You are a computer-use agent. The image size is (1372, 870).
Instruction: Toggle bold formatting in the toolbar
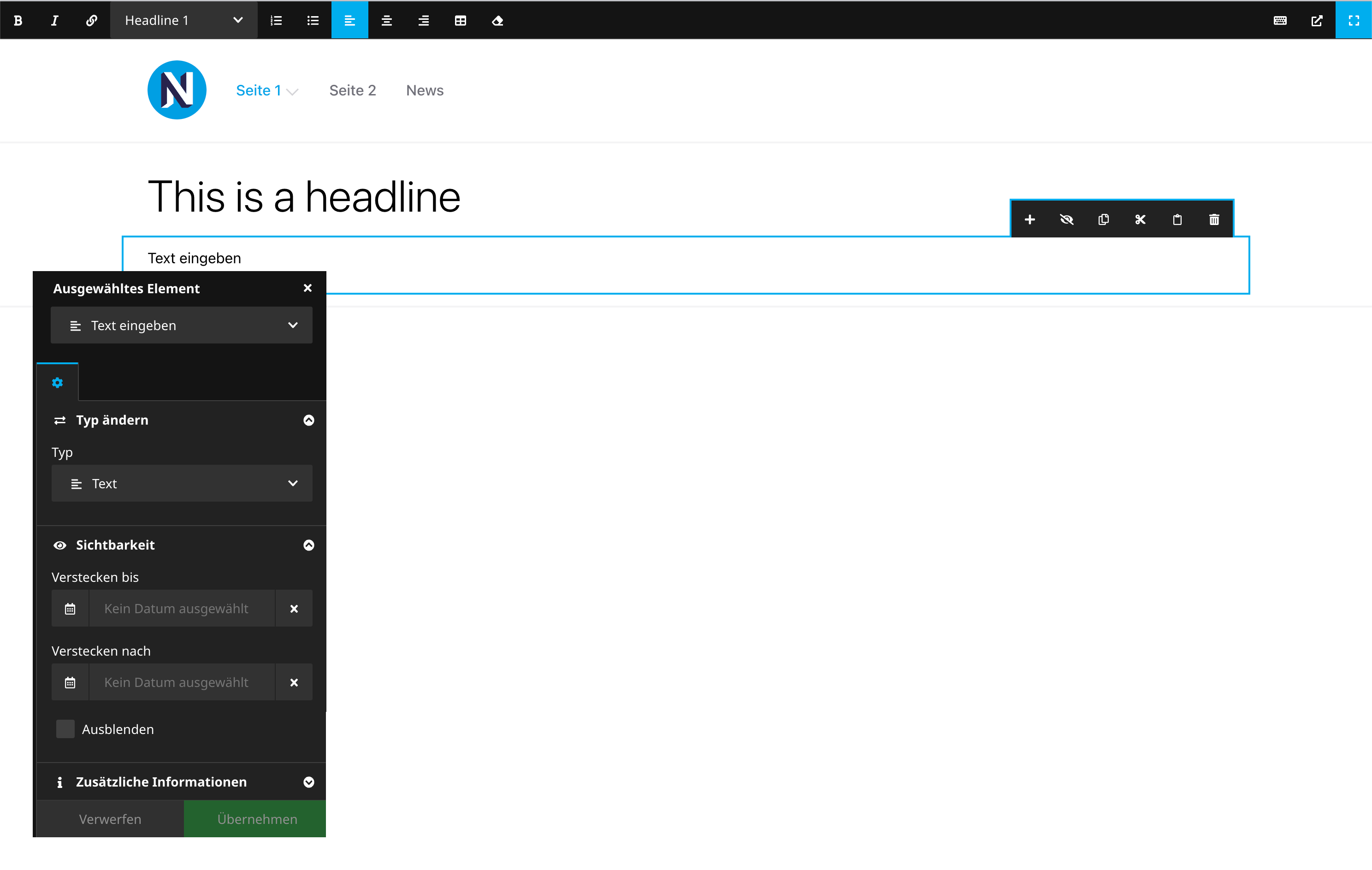click(x=18, y=20)
